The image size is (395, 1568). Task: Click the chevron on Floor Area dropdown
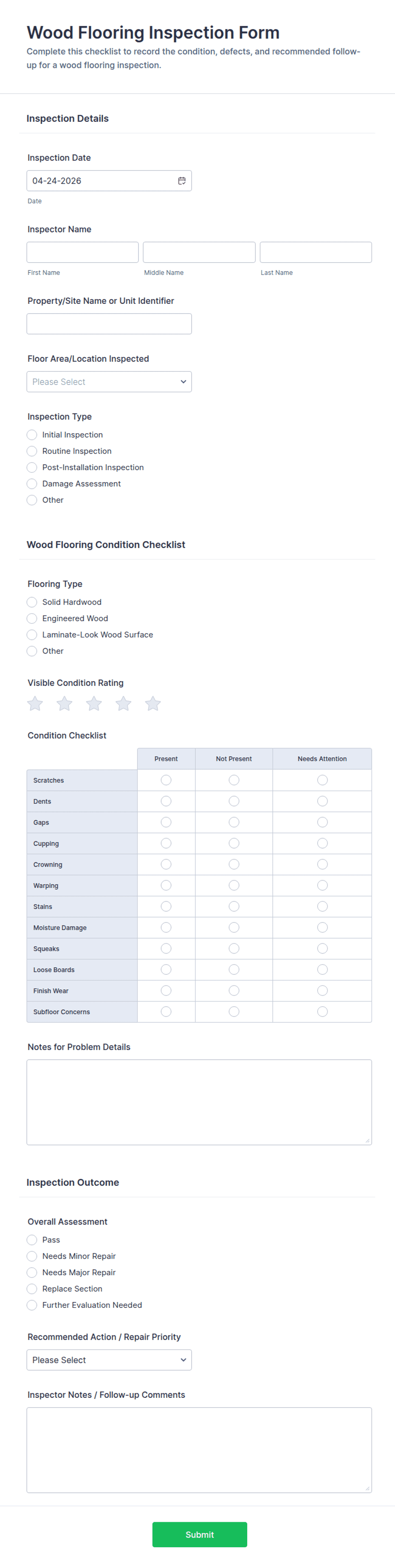tap(183, 381)
